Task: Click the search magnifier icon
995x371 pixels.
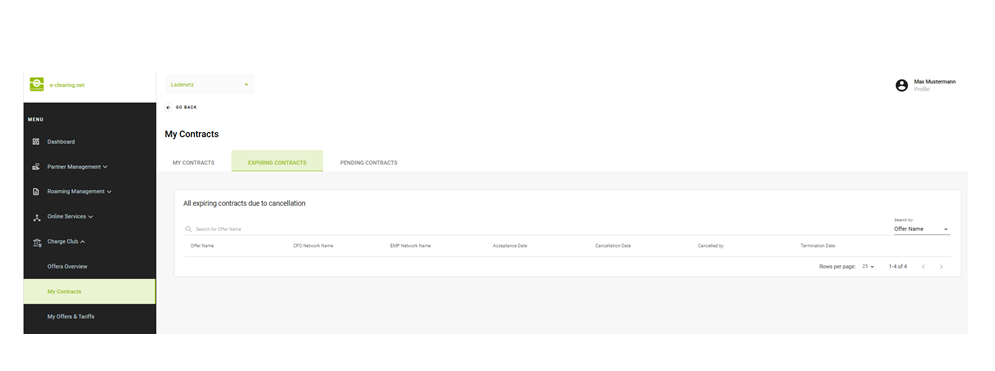Action: tap(188, 229)
